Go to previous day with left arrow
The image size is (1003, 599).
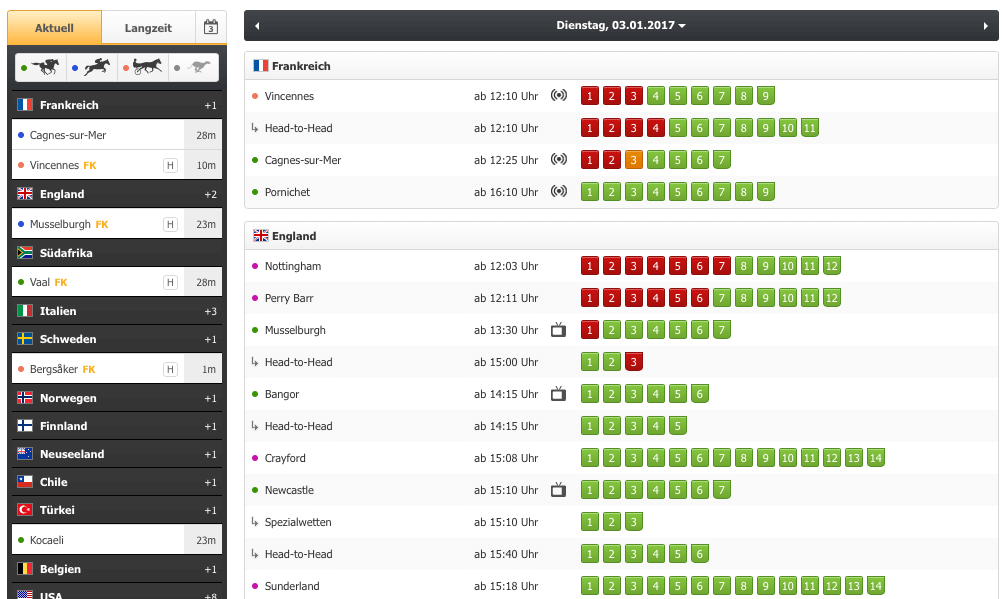pos(257,26)
